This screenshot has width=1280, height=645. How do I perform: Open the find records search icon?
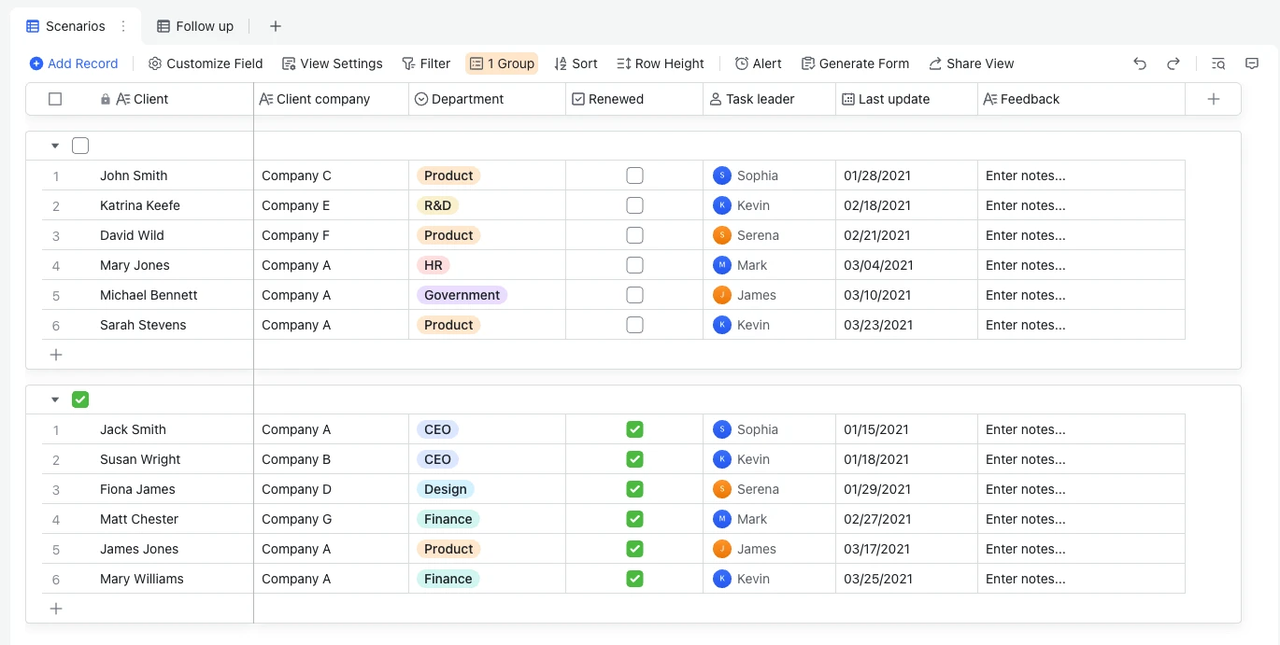coord(1218,63)
